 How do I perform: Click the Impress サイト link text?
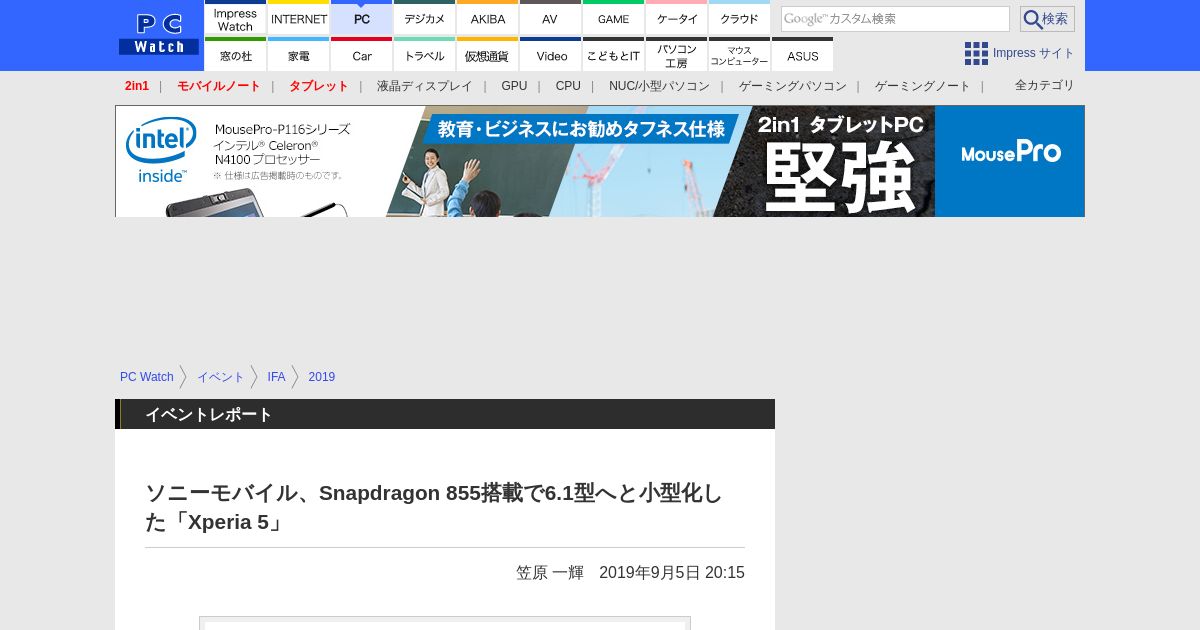click(1034, 53)
